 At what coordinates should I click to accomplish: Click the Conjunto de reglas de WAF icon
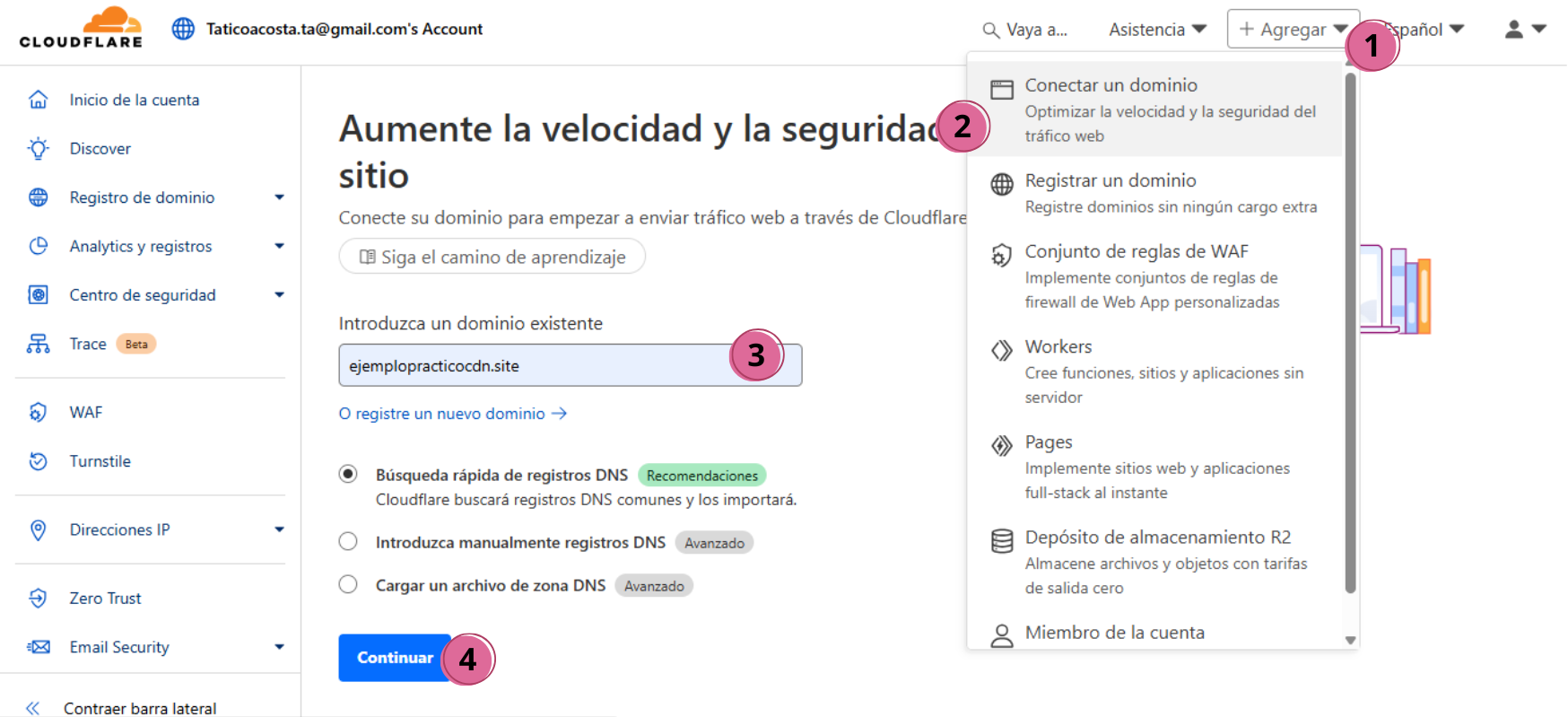tap(1001, 255)
